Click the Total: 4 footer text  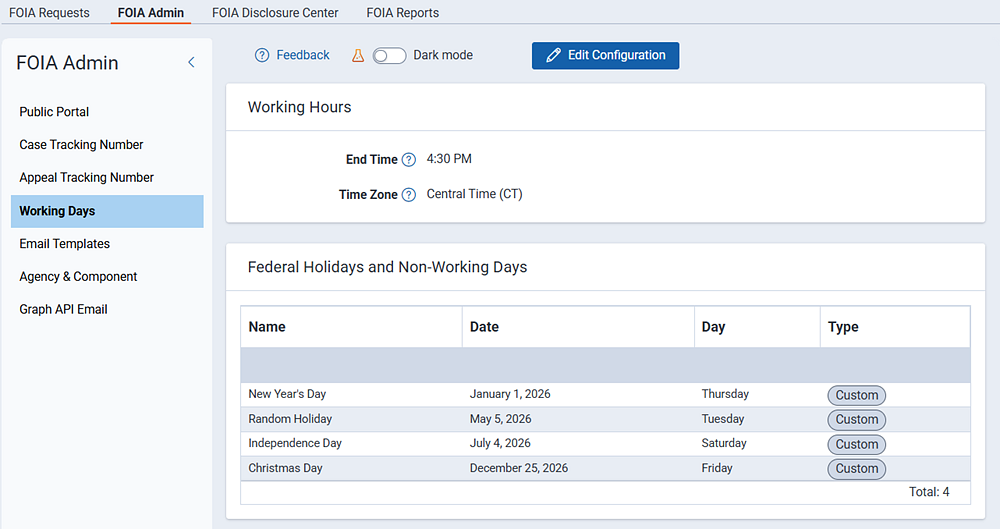929,492
